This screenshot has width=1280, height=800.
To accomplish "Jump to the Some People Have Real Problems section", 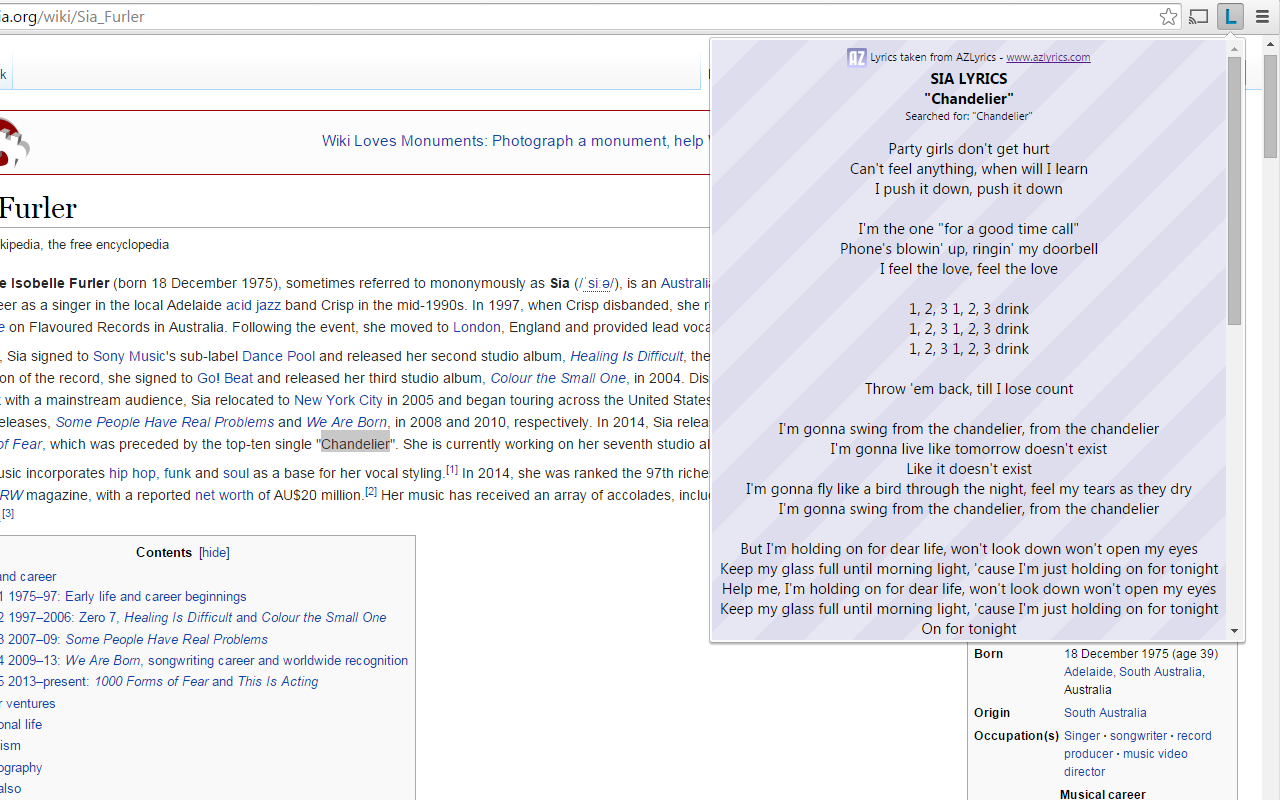I will tap(166, 639).
